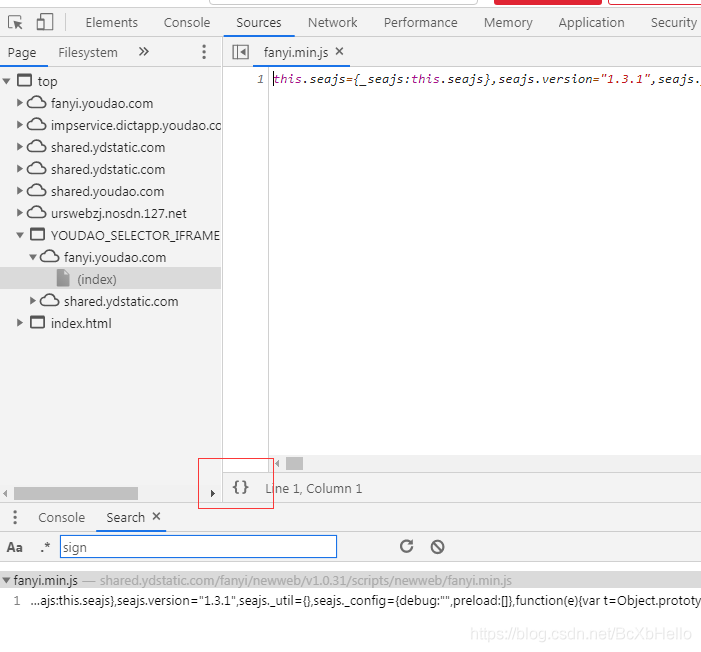
Task: Click the Line 1, Column 1 status text
Action: (313, 488)
